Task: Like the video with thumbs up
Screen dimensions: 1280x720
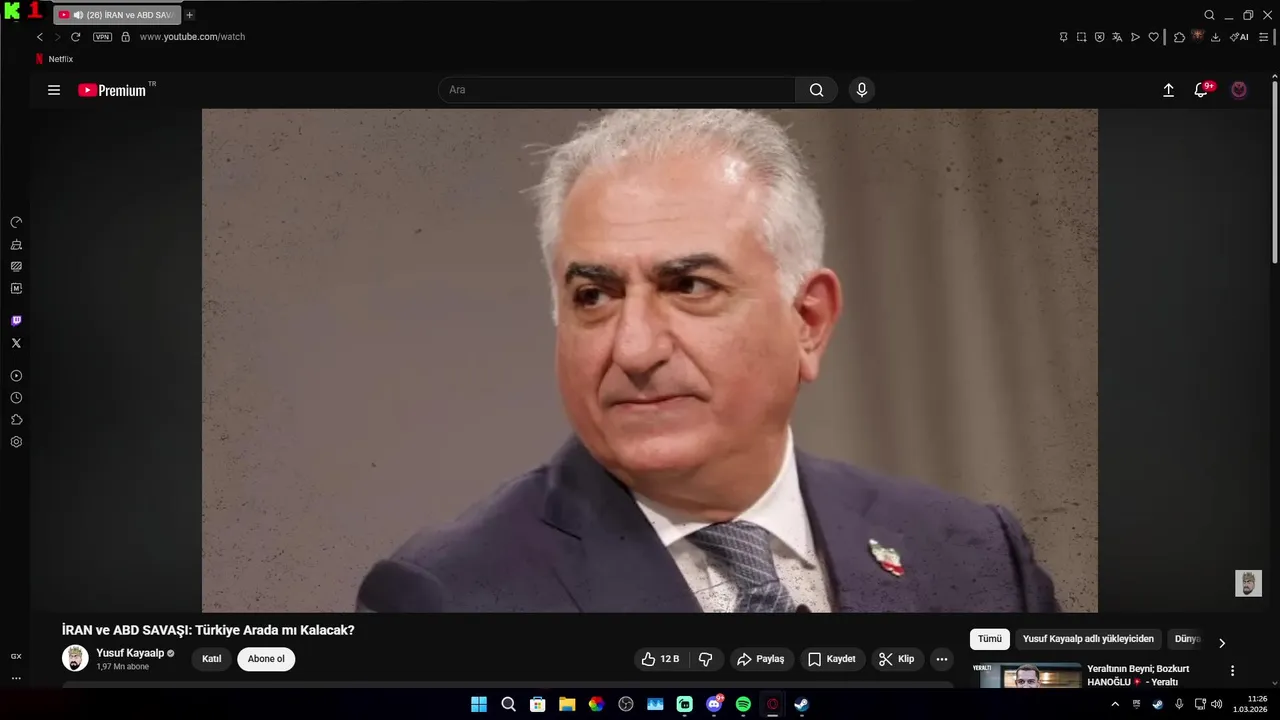Action: [661, 659]
